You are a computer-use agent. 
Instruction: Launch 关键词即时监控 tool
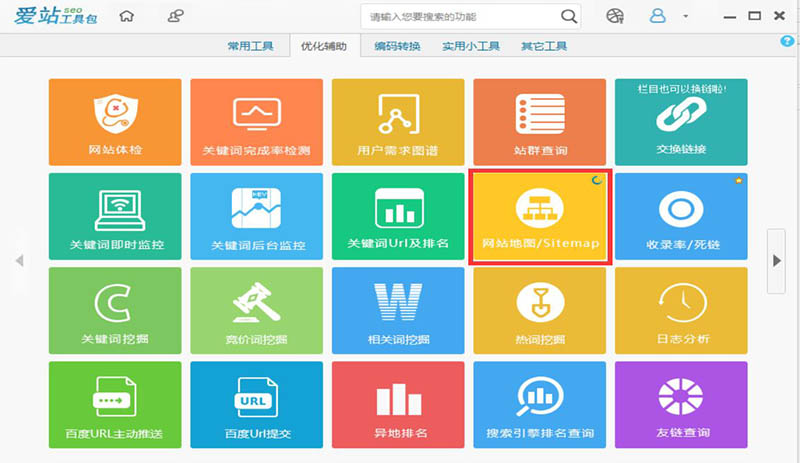click(x=115, y=216)
